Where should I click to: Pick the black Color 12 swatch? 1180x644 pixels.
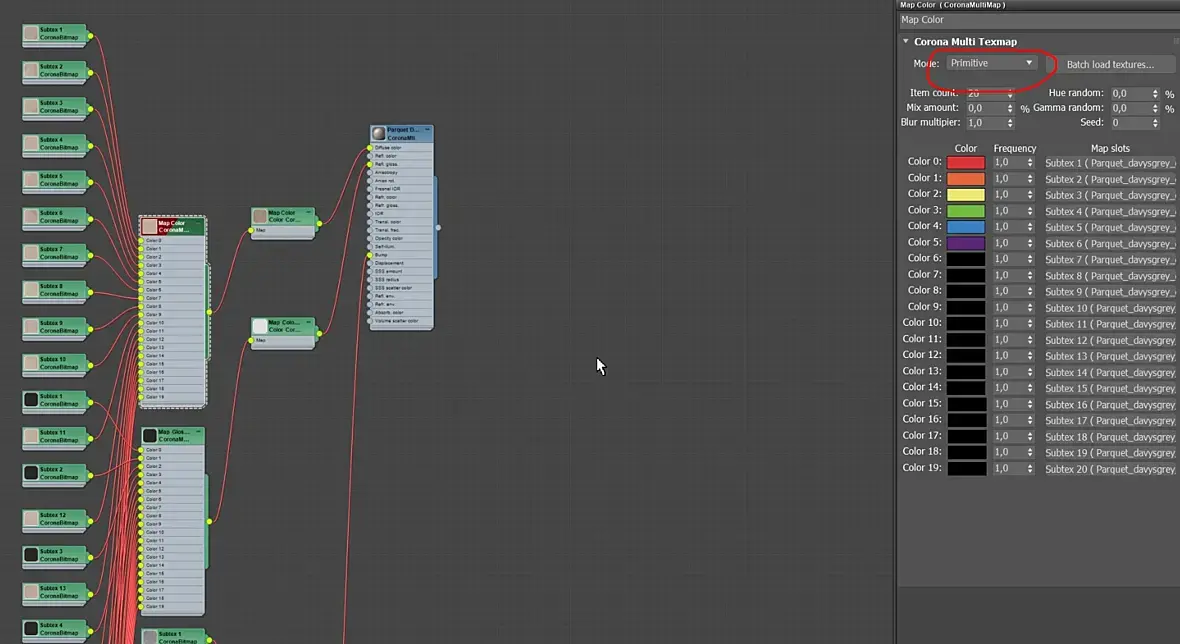coord(966,356)
